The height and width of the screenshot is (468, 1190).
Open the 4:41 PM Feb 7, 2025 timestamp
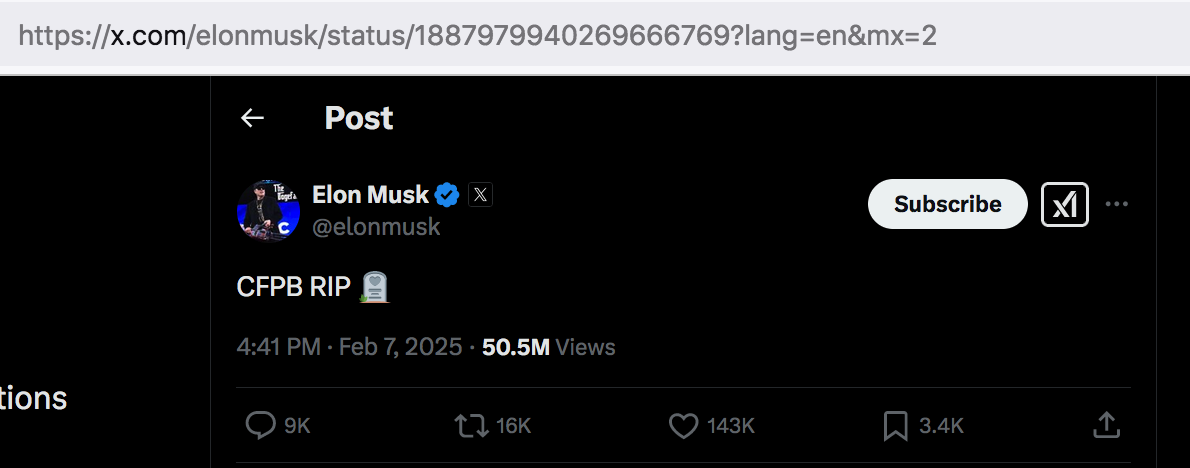[x=349, y=347]
